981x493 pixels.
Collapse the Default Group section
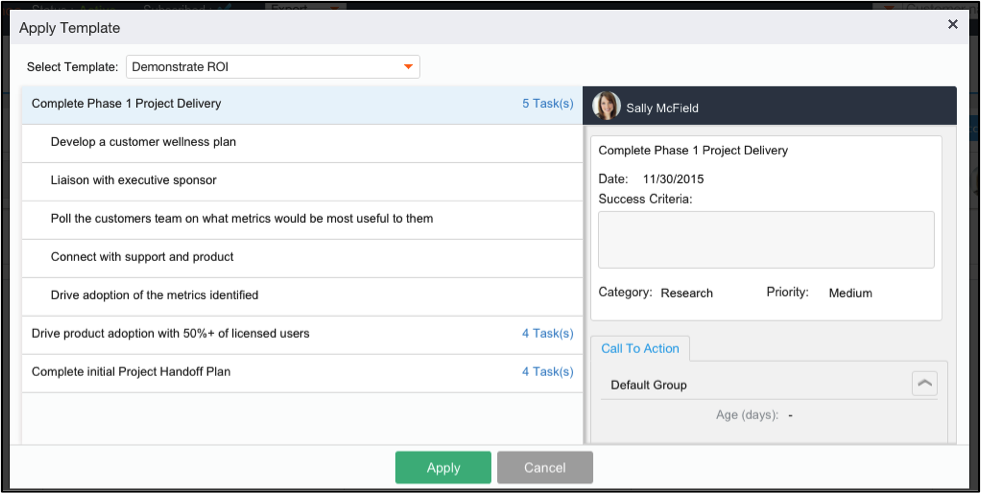click(924, 383)
